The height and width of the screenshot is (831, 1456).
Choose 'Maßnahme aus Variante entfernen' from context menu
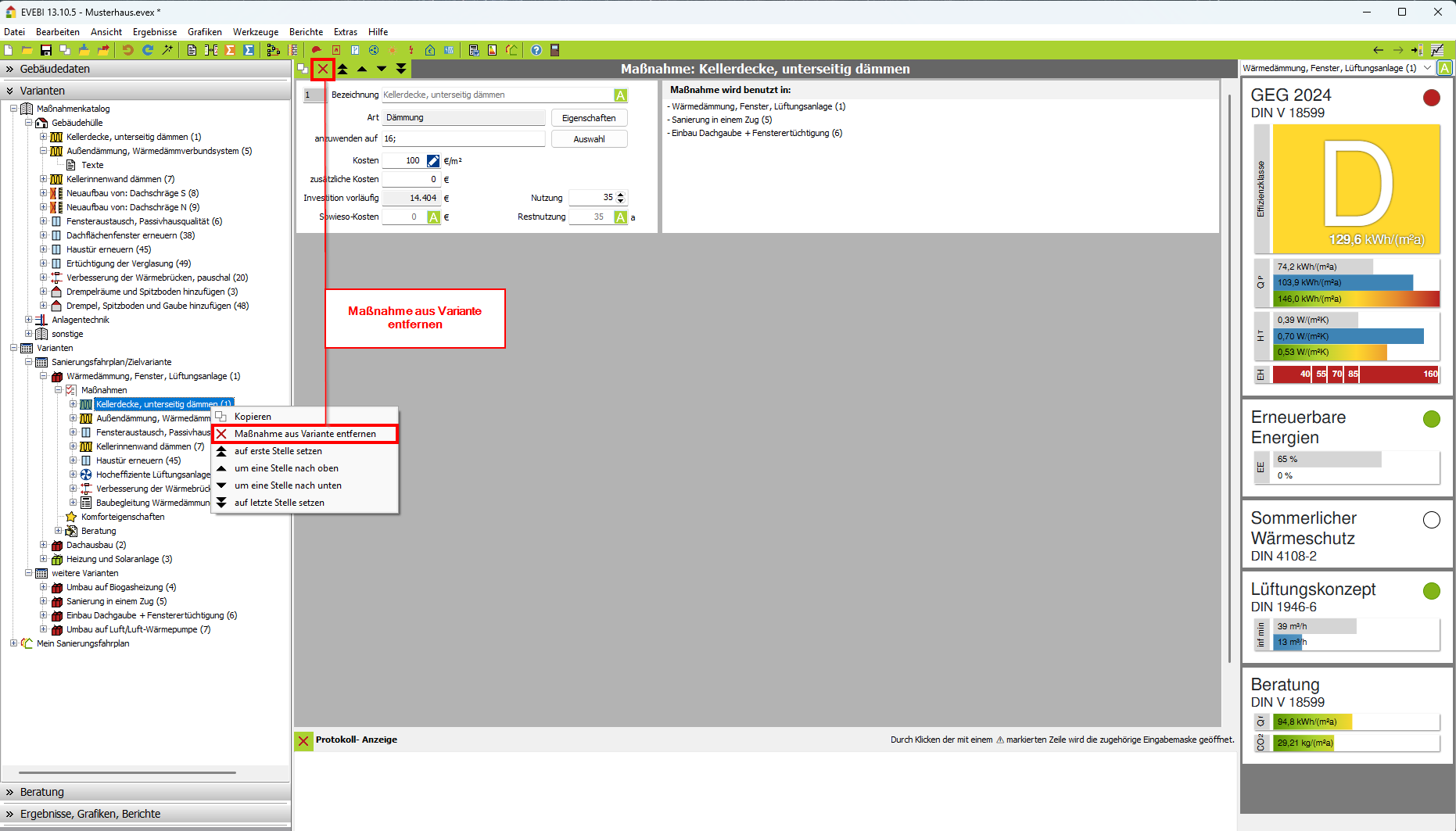click(305, 434)
